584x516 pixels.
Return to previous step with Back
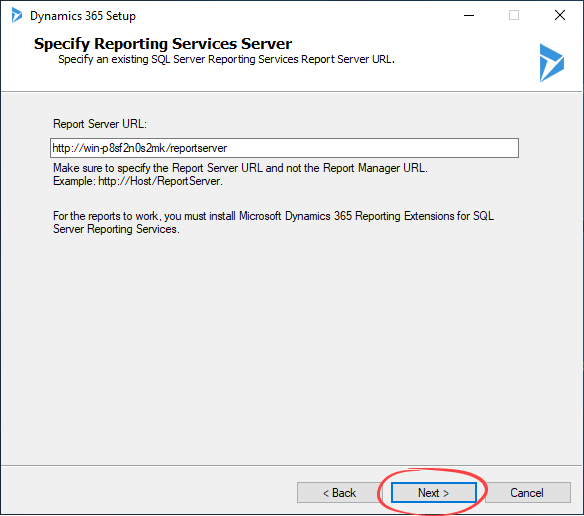pyautogui.click(x=339, y=493)
